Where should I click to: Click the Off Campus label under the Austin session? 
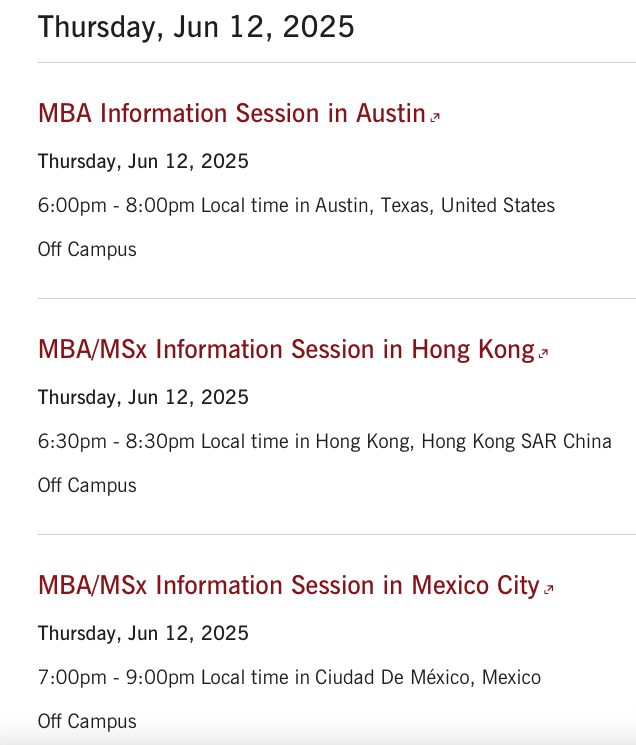pyautogui.click(x=87, y=249)
